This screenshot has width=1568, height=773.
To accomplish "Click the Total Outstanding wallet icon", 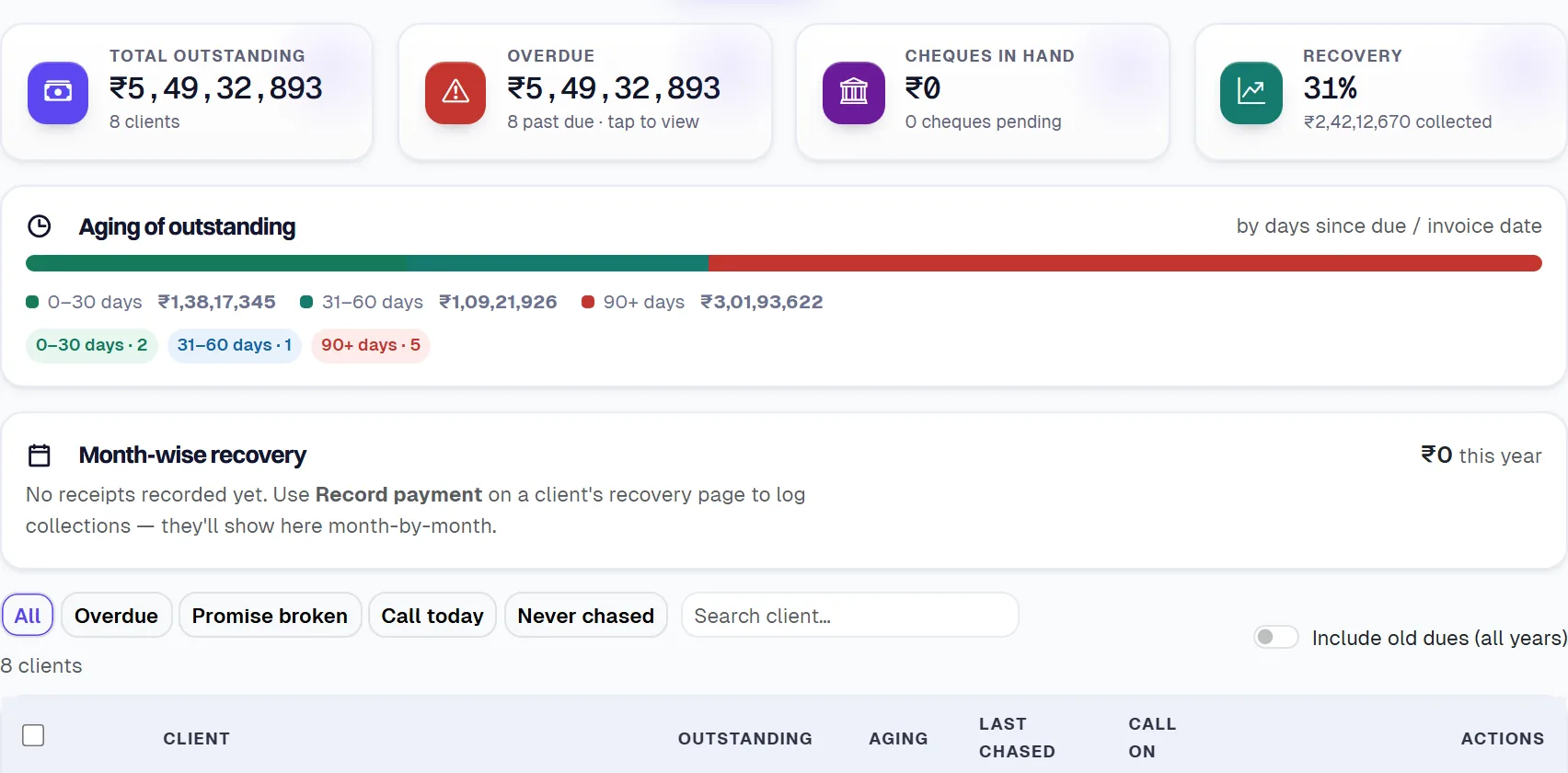I will [x=58, y=92].
